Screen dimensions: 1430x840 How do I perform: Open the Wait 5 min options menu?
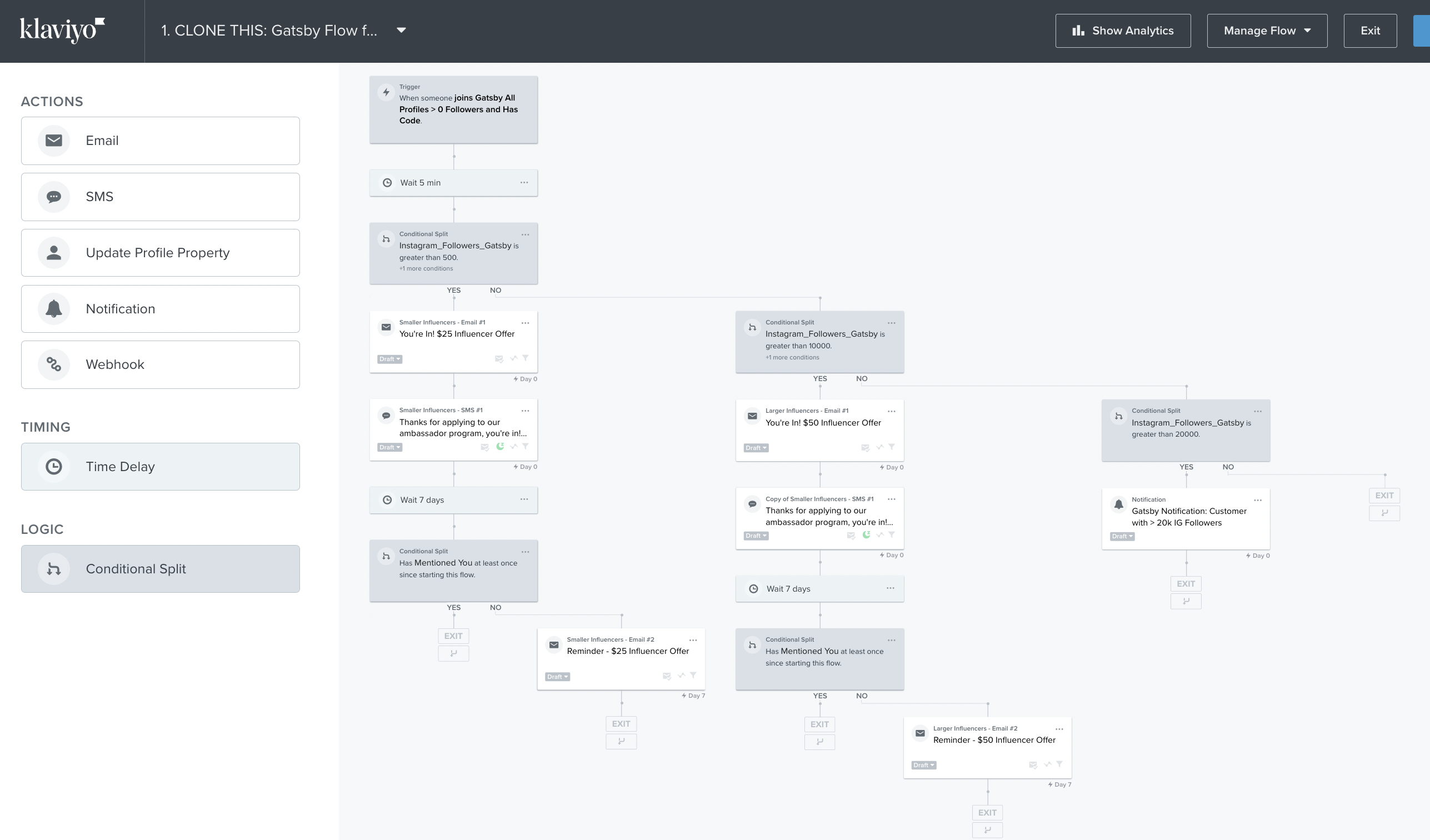[524, 182]
